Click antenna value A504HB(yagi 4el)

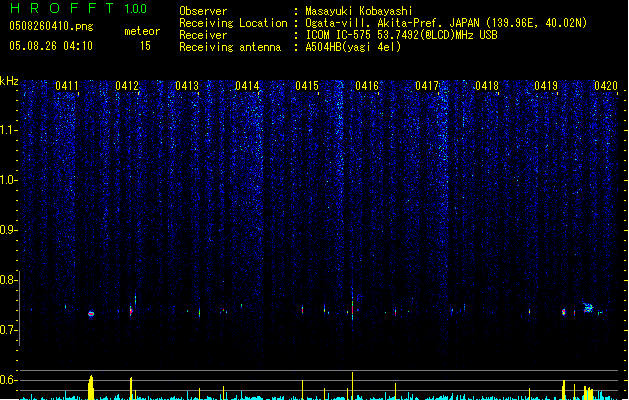point(353,47)
